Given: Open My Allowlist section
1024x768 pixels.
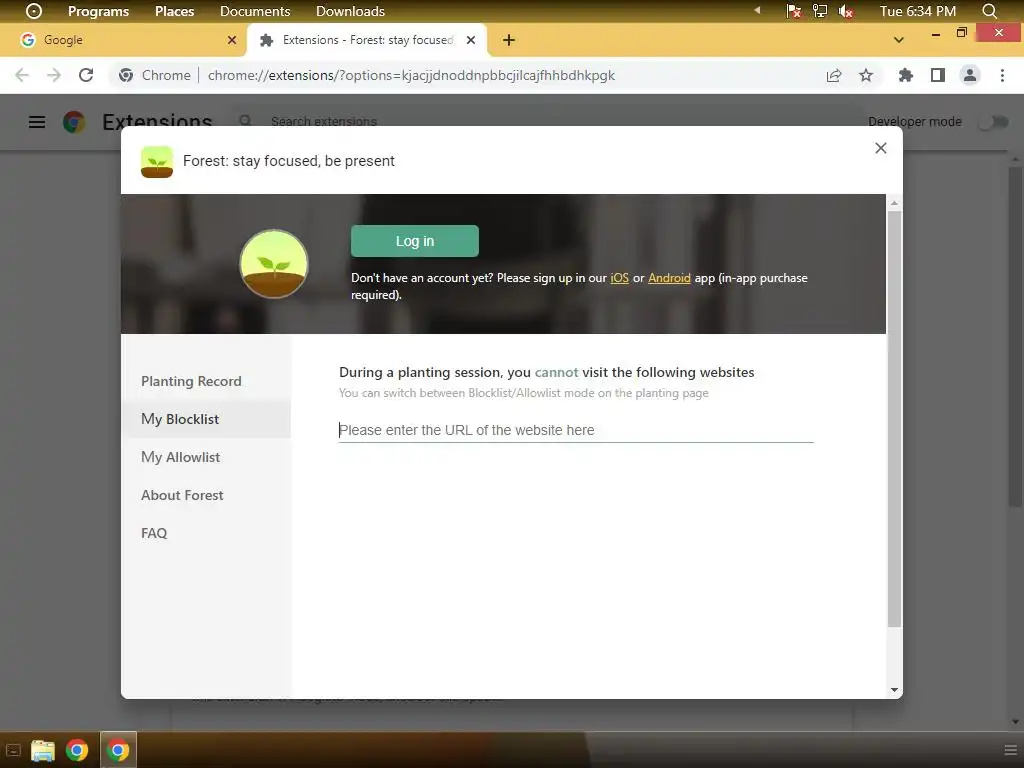Looking at the screenshot, I should point(181,457).
